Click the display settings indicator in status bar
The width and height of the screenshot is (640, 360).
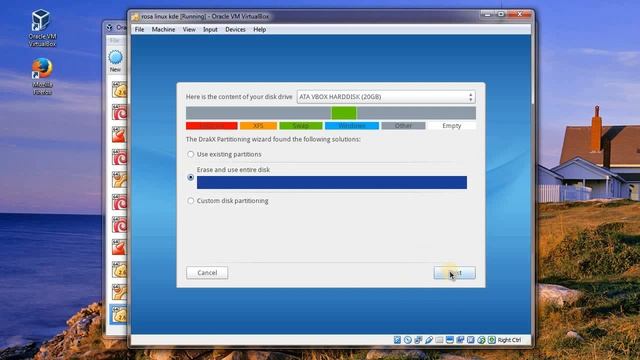450,340
